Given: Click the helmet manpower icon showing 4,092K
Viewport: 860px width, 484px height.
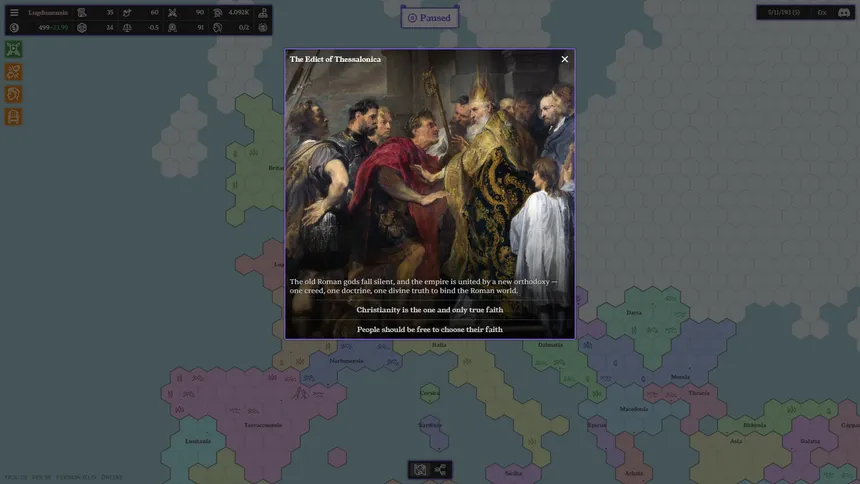Looking at the screenshot, I should [x=218, y=13].
